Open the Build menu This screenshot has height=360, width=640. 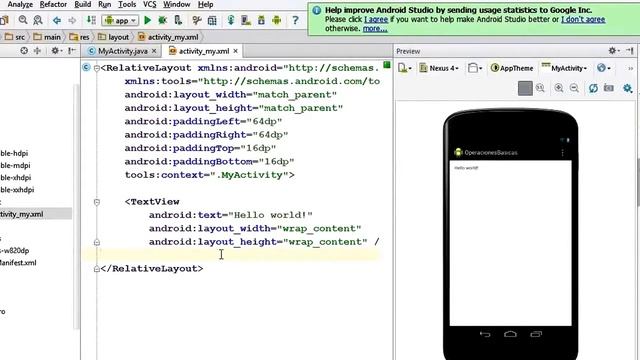click(82, 4)
